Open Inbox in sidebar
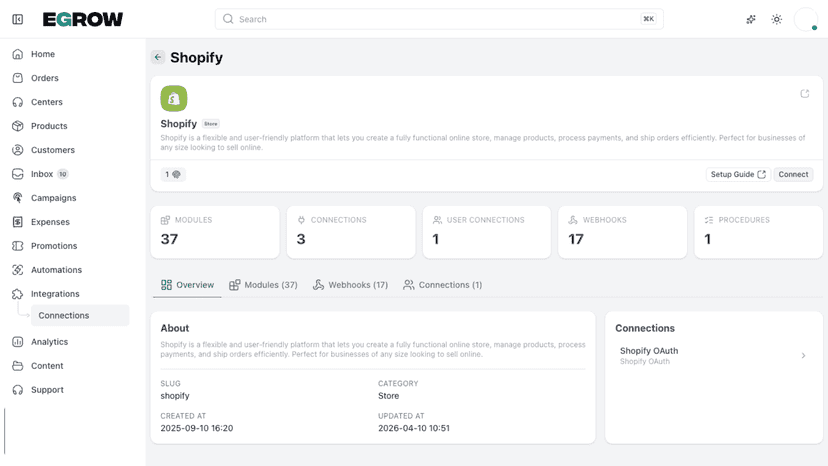This screenshot has height=466, width=828. point(42,174)
